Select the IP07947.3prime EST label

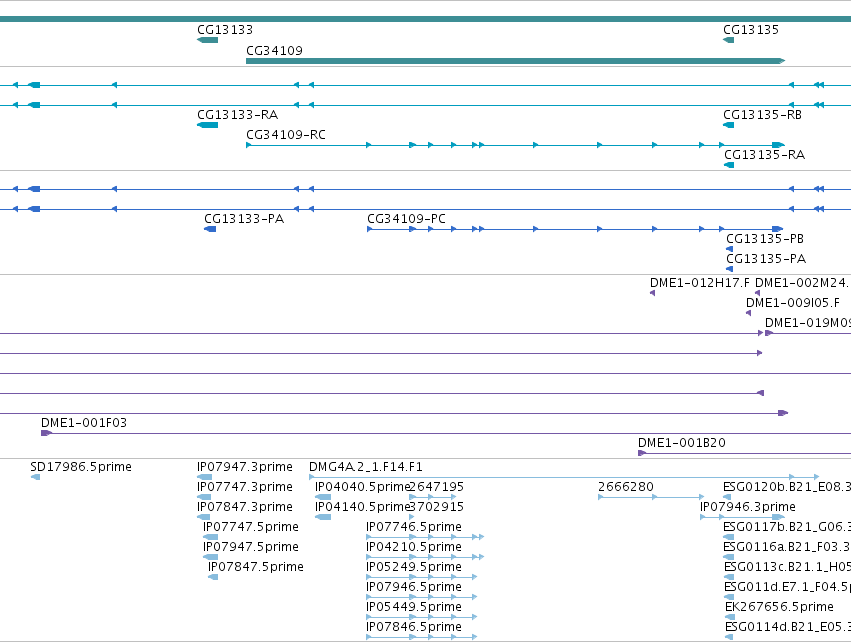click(x=244, y=467)
